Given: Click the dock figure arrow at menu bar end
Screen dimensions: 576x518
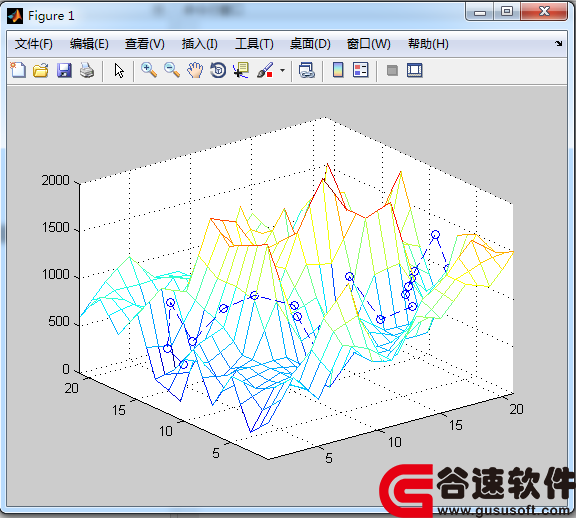Looking at the screenshot, I should click(x=559, y=43).
